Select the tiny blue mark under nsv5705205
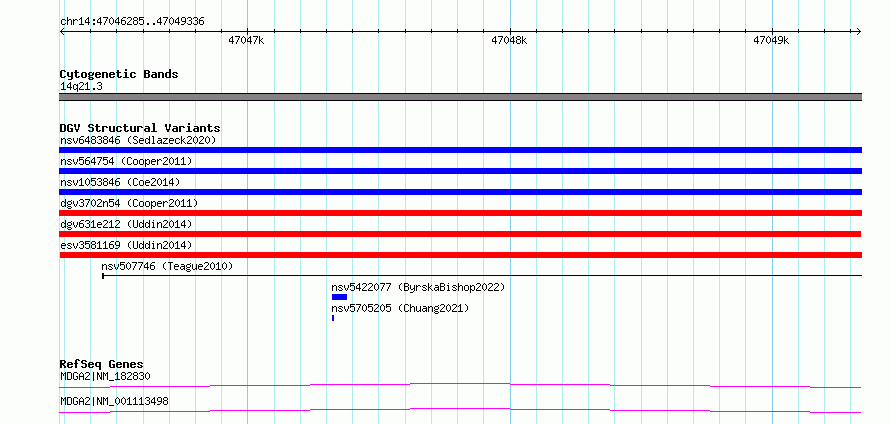This screenshot has height=424, width=890. (333, 318)
